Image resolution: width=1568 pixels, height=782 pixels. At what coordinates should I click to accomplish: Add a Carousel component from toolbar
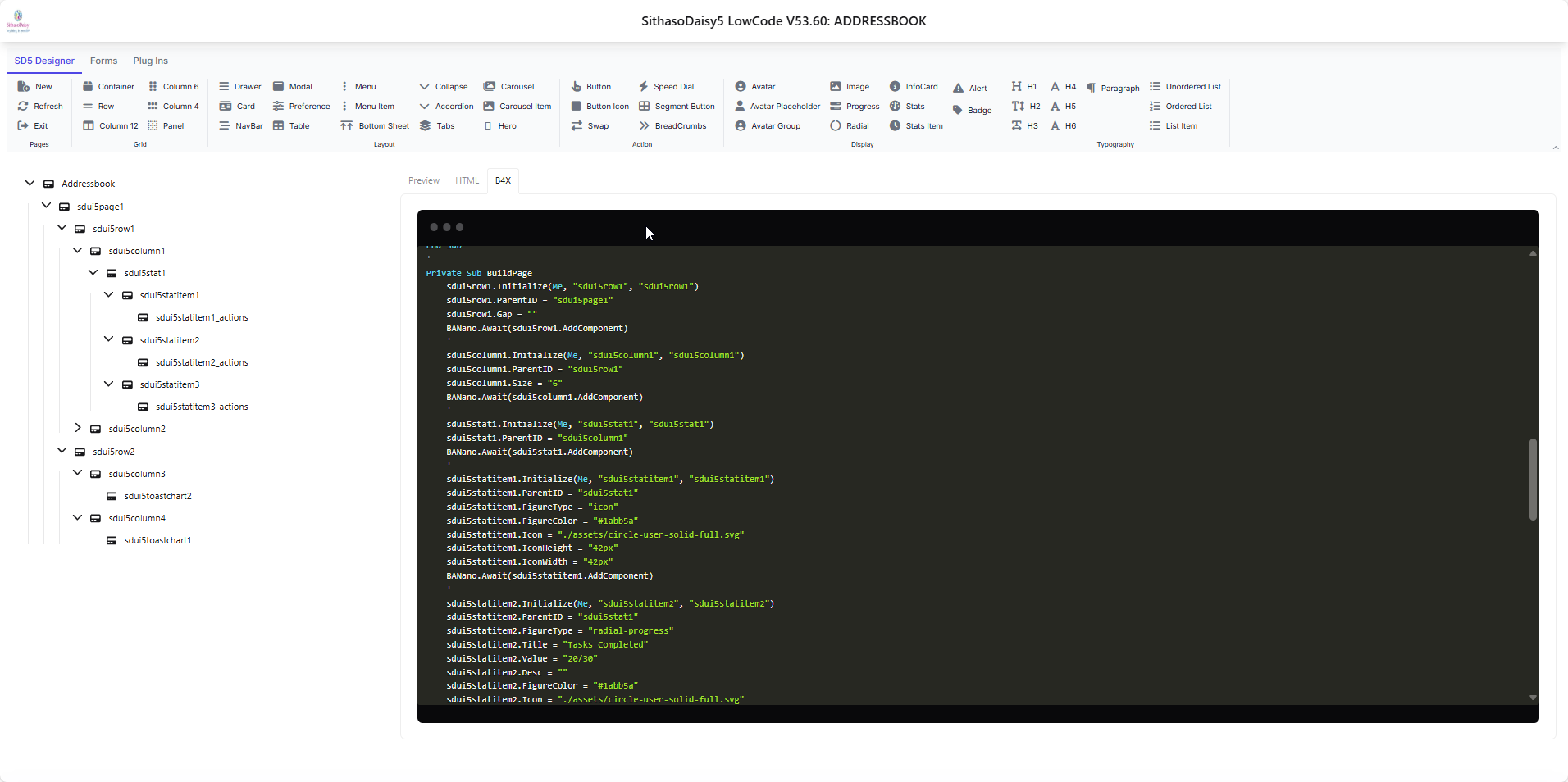click(490, 87)
